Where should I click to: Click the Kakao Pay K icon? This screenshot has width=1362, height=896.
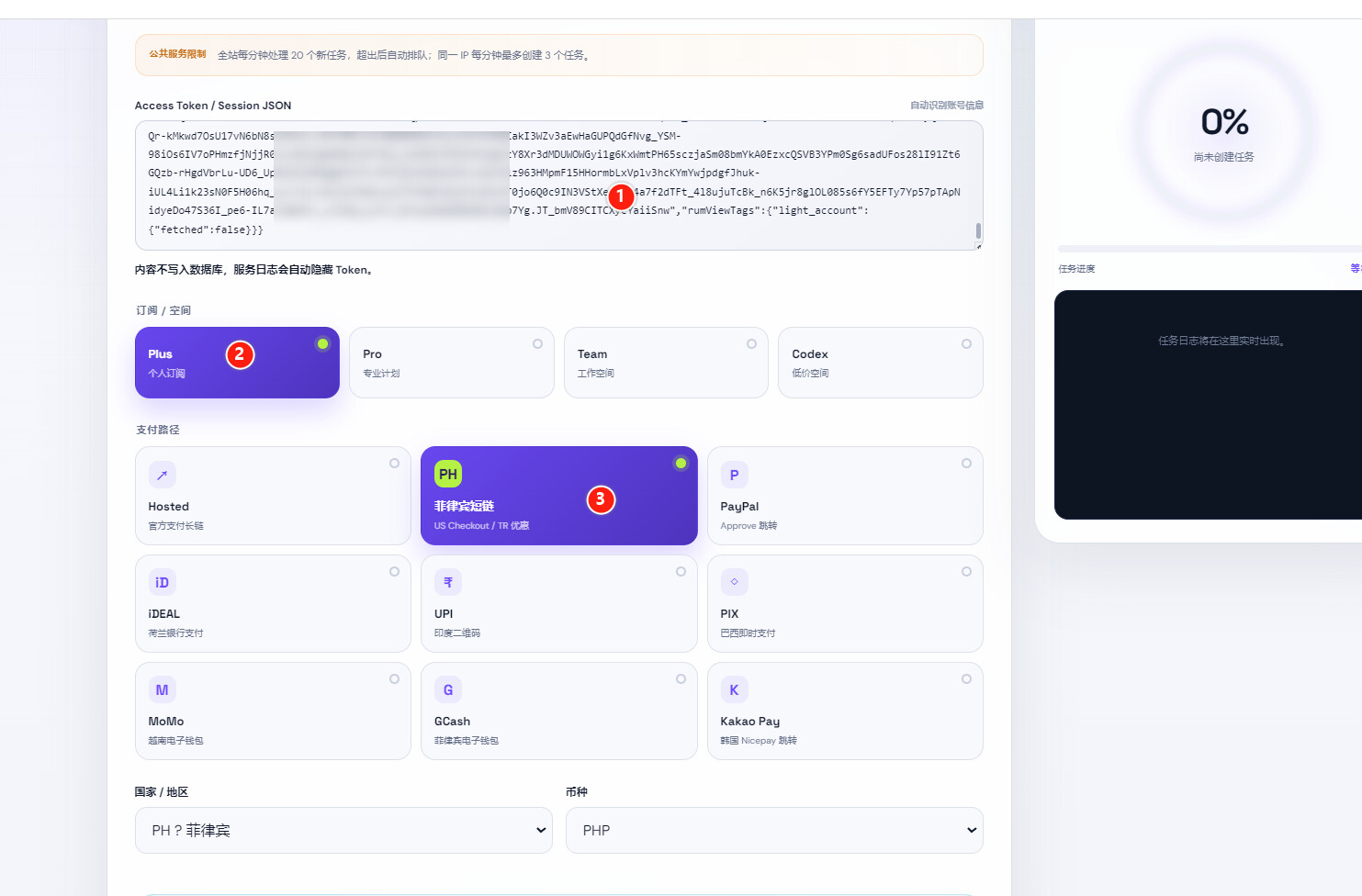click(734, 689)
